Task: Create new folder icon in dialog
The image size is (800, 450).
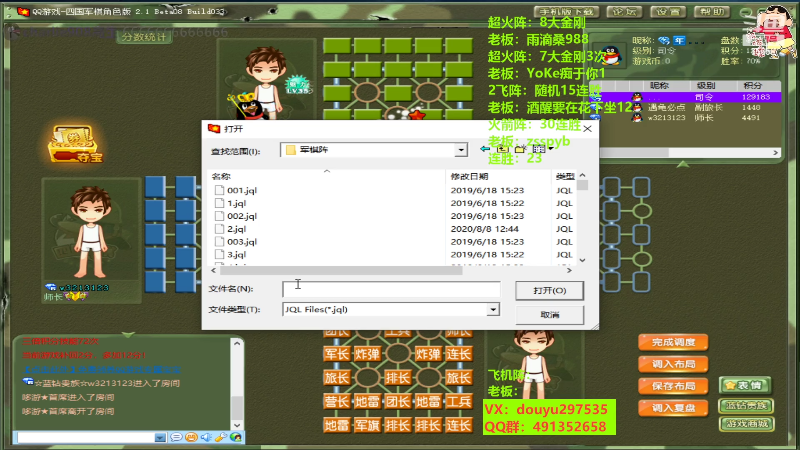Action: [x=520, y=149]
